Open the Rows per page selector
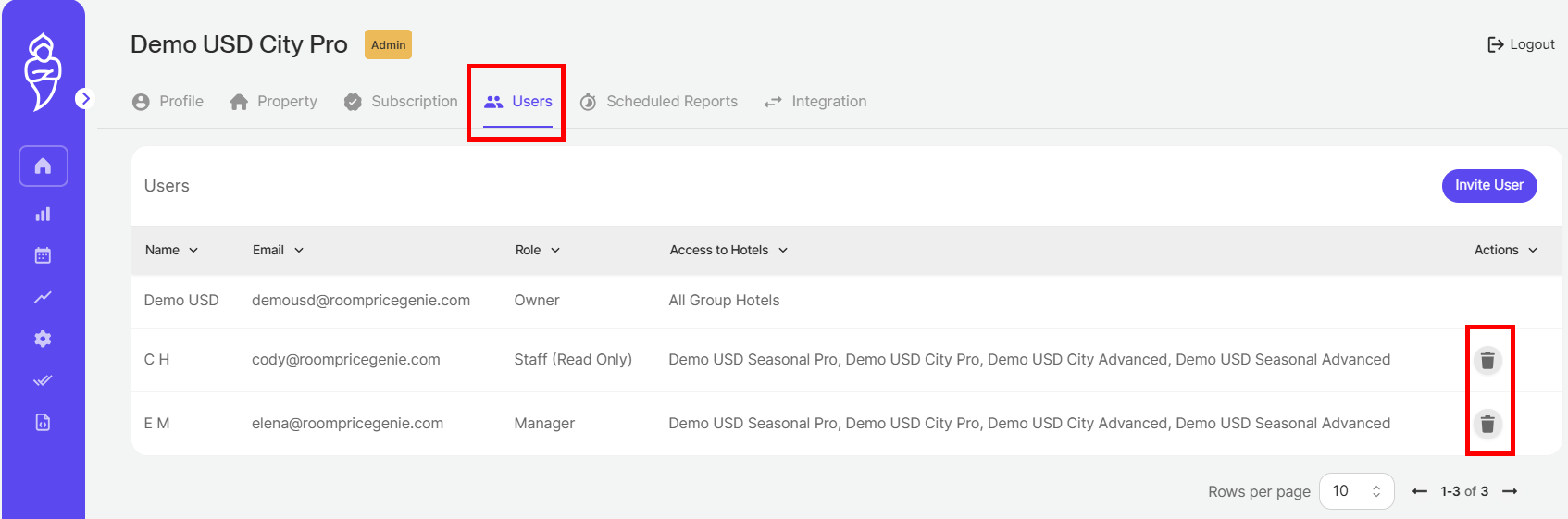Screen dimensions: 1568x519 click(x=1356, y=491)
